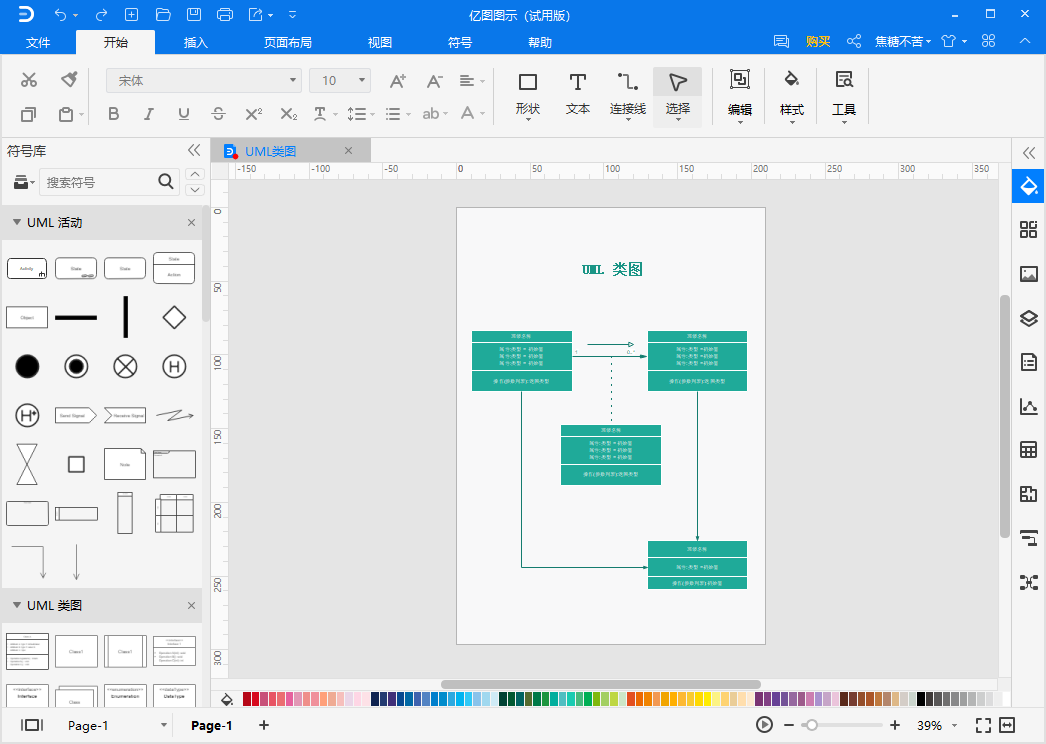Open the zoom percentage dropdown arrow

coord(954,725)
